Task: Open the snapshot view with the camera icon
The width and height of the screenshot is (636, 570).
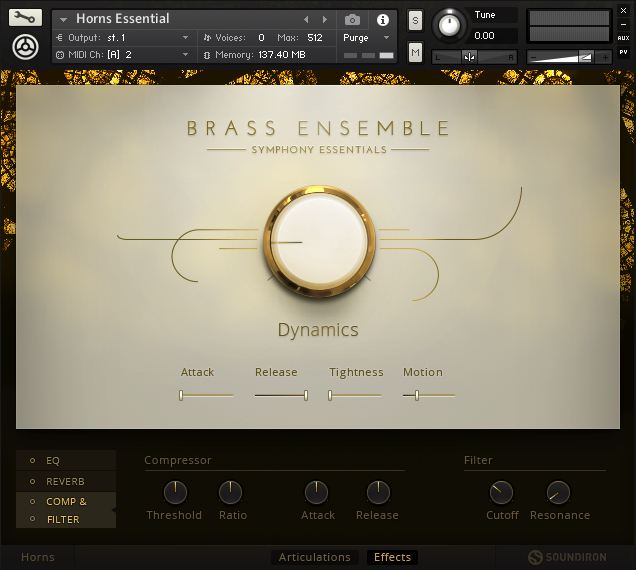Action: [x=352, y=19]
